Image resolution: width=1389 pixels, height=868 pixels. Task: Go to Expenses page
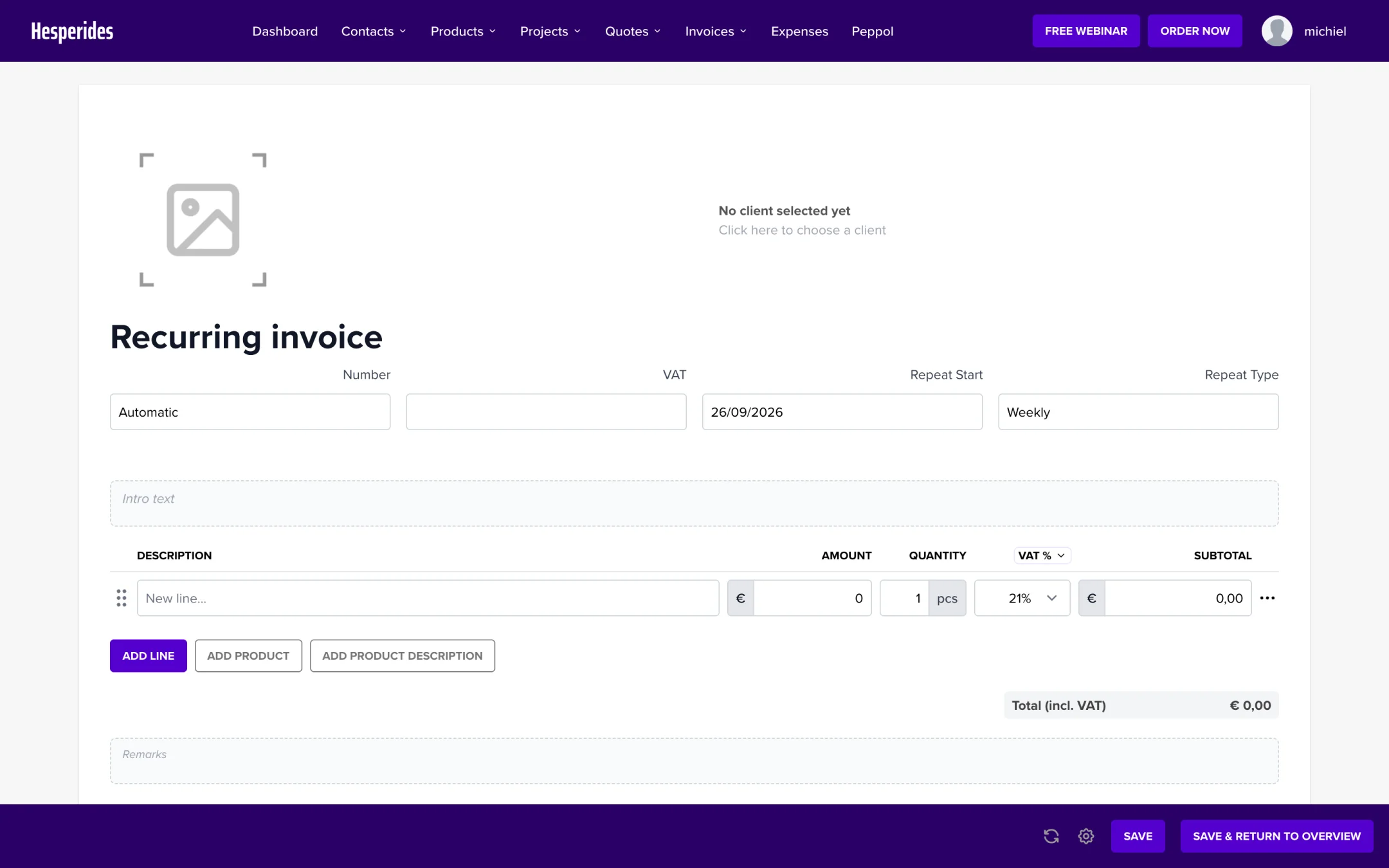click(x=799, y=31)
